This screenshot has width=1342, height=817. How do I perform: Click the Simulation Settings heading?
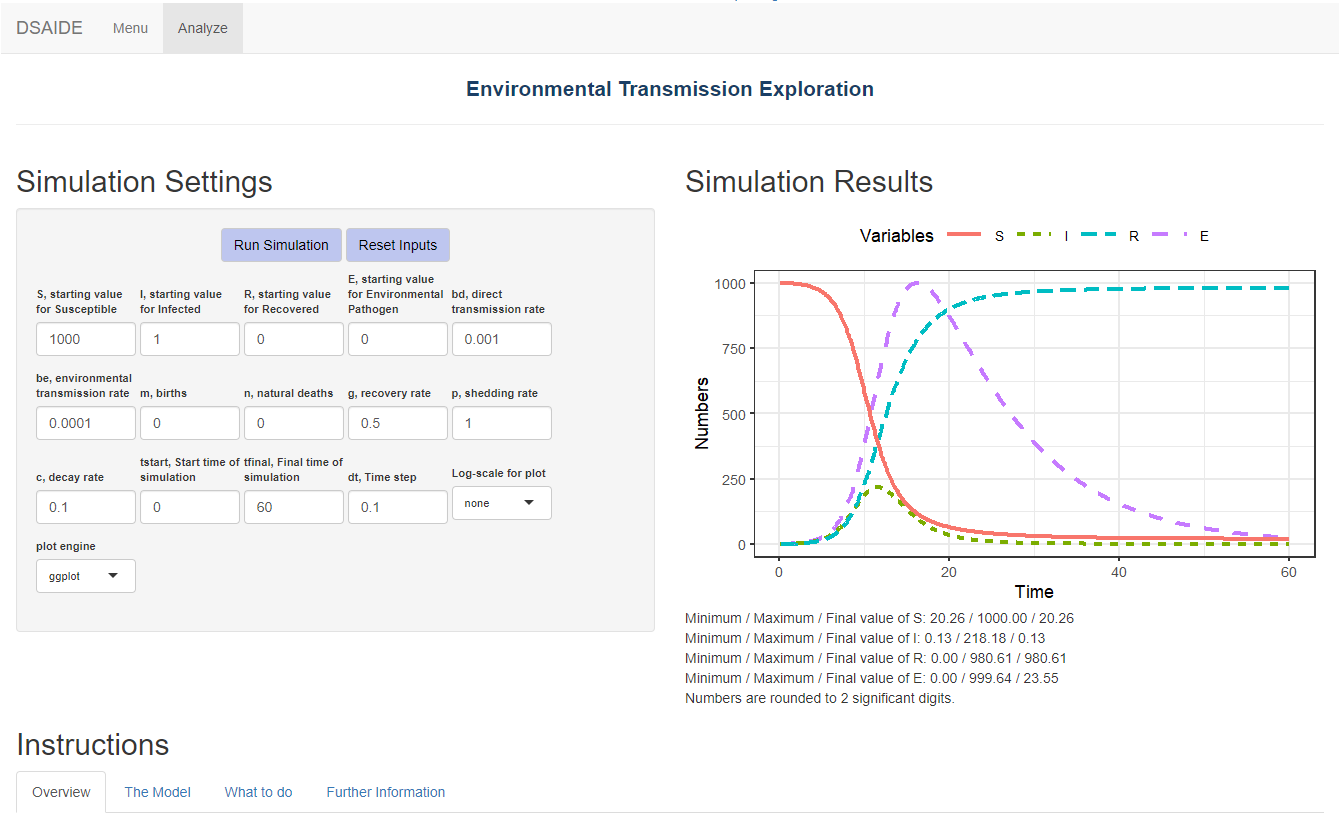(x=144, y=182)
